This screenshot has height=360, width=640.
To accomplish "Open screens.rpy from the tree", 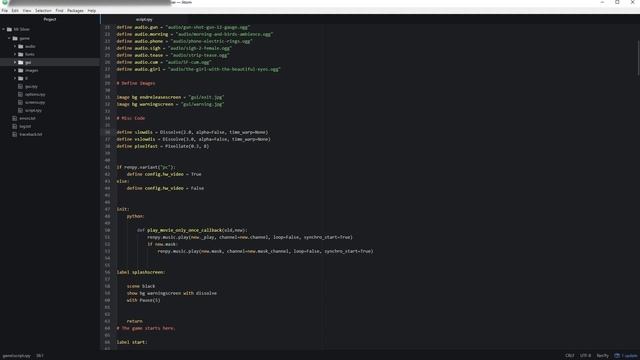I will tap(35, 102).
